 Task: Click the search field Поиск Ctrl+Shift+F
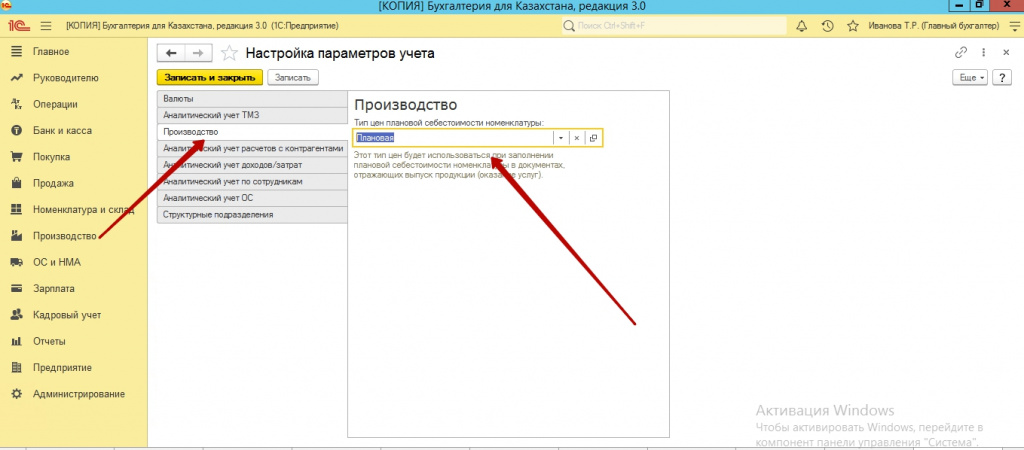pos(674,26)
